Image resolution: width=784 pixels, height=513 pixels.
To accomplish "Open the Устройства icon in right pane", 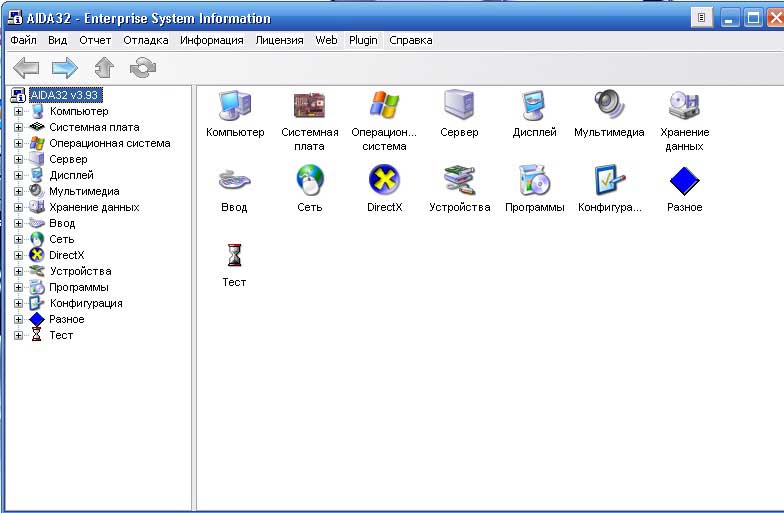I will point(459,180).
